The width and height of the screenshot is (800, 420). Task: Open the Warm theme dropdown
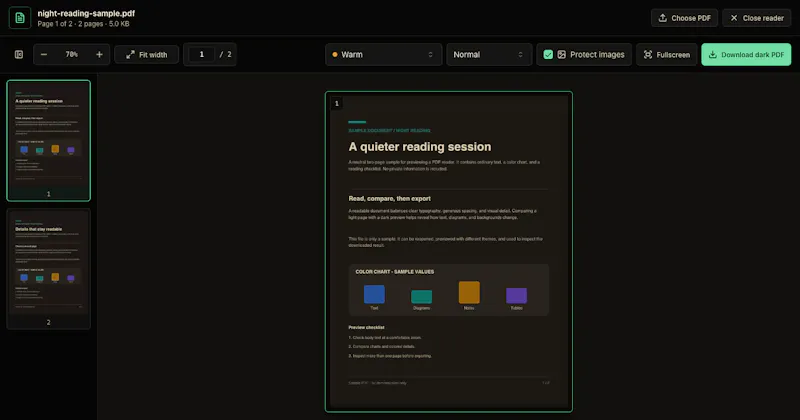click(383, 55)
